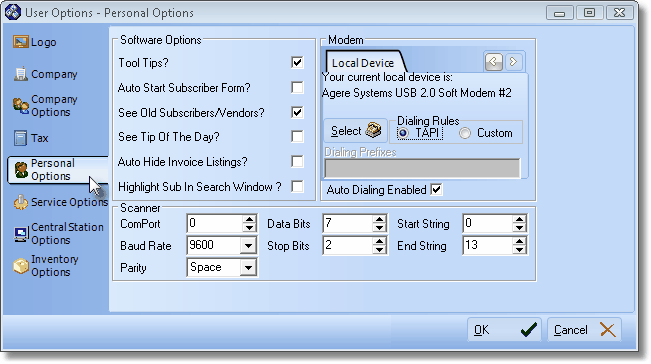Click the Select modem button
The width and height of the screenshot is (651, 364).
point(355,131)
